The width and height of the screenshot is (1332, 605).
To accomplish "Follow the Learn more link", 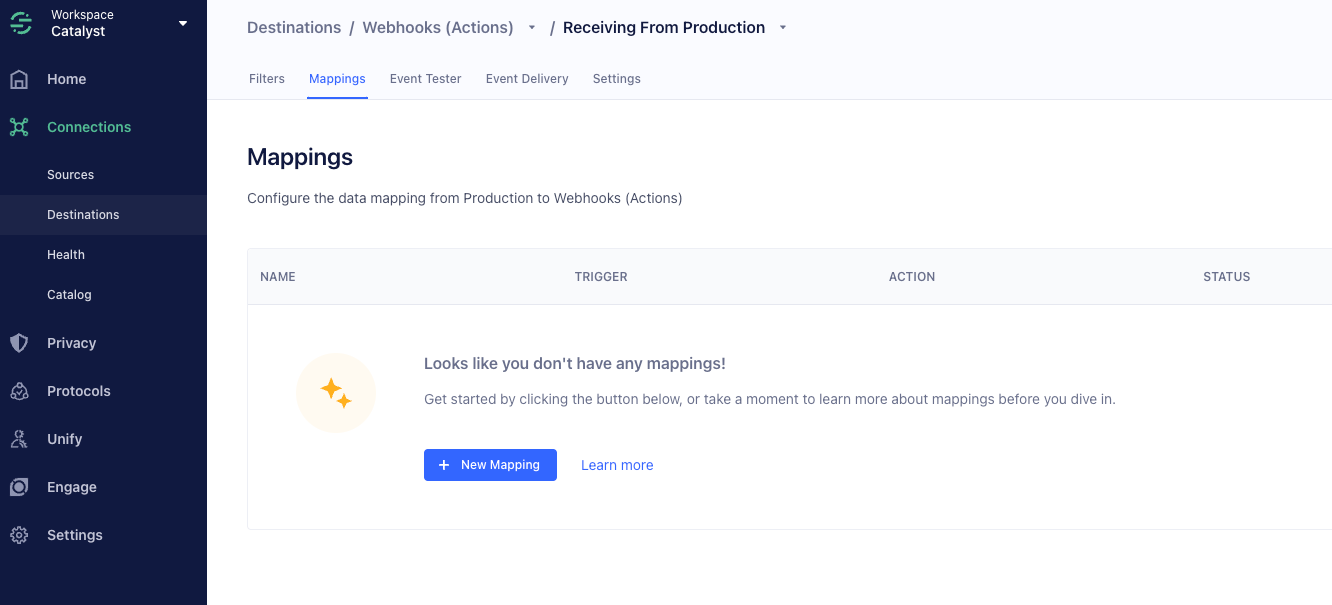I will 617,465.
